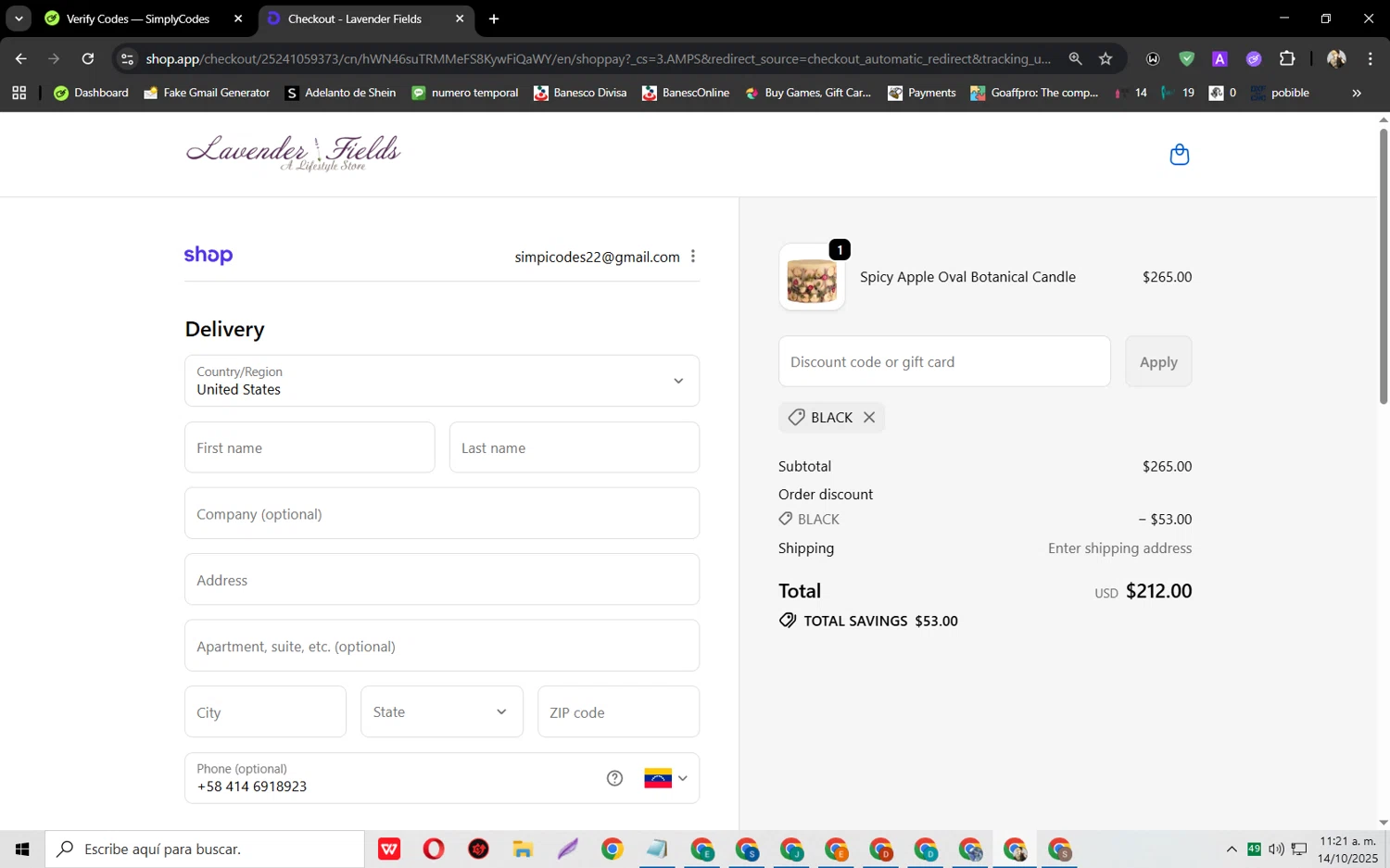
Task: Open the numero temporal bookmark
Action: (464, 93)
